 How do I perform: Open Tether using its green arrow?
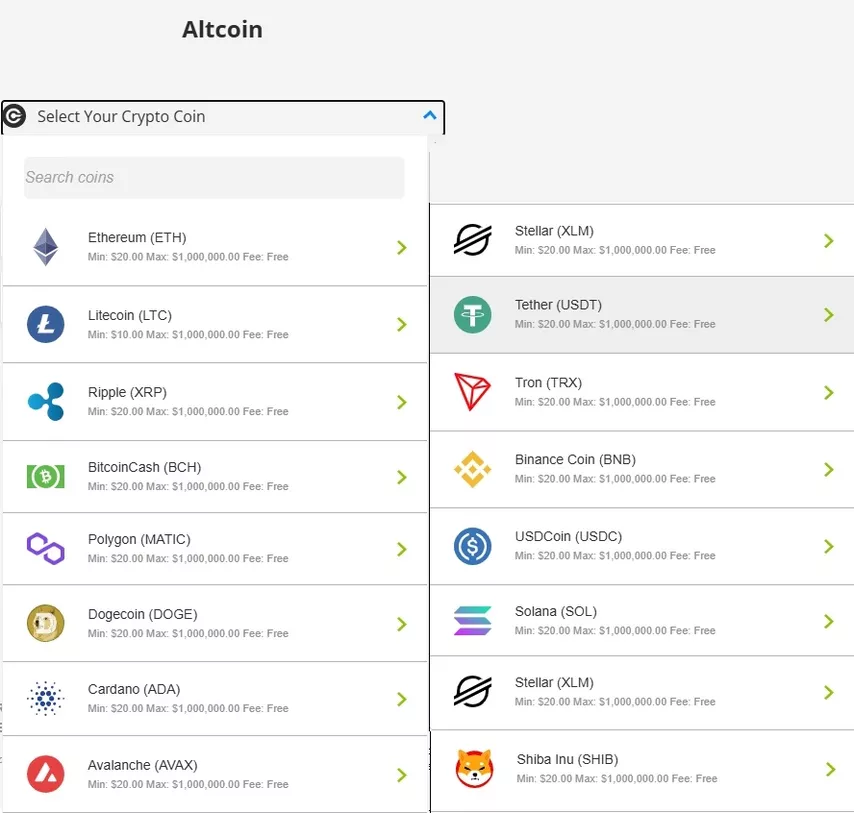point(829,315)
